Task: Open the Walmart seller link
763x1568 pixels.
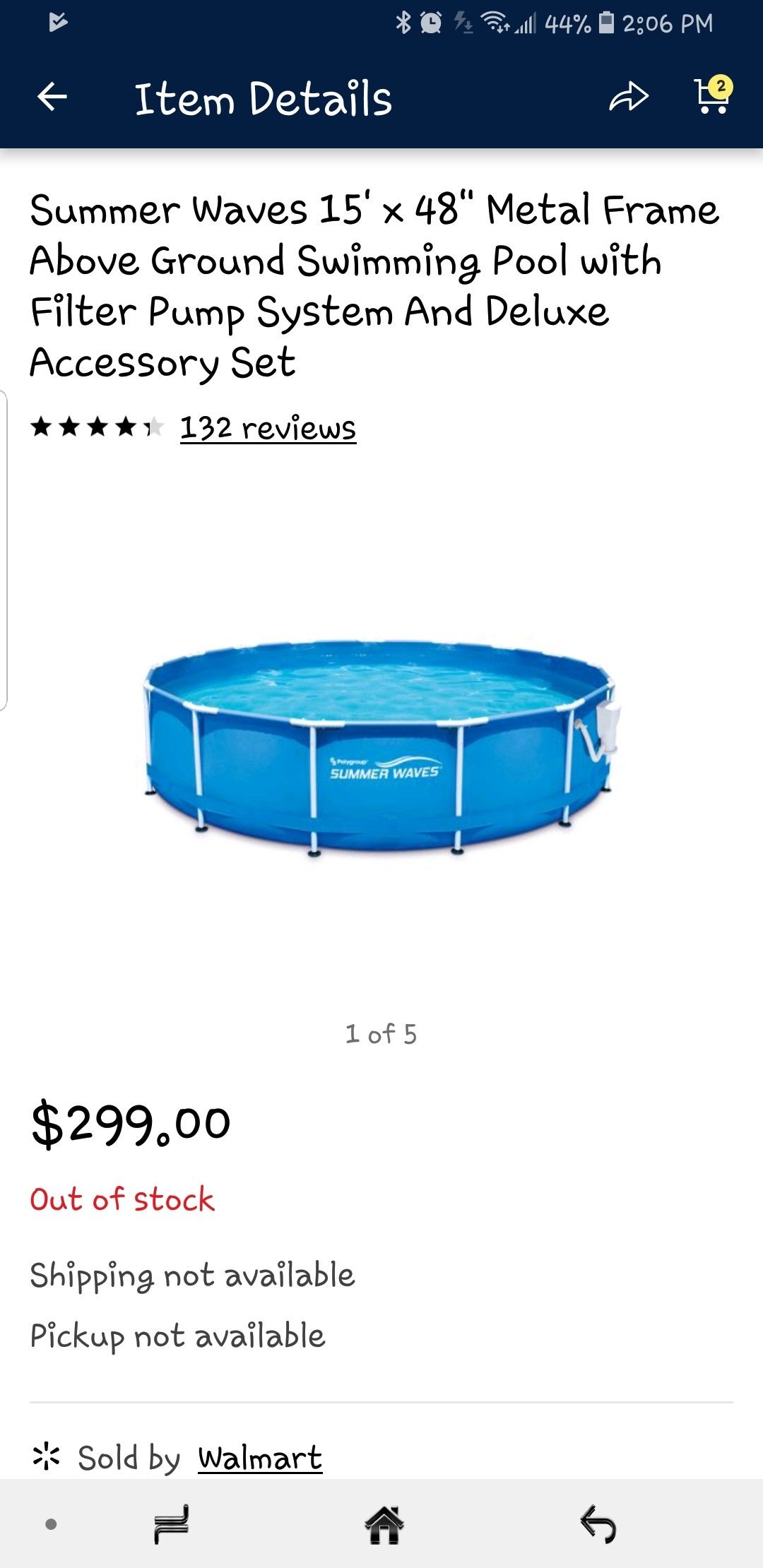Action: [x=260, y=1458]
